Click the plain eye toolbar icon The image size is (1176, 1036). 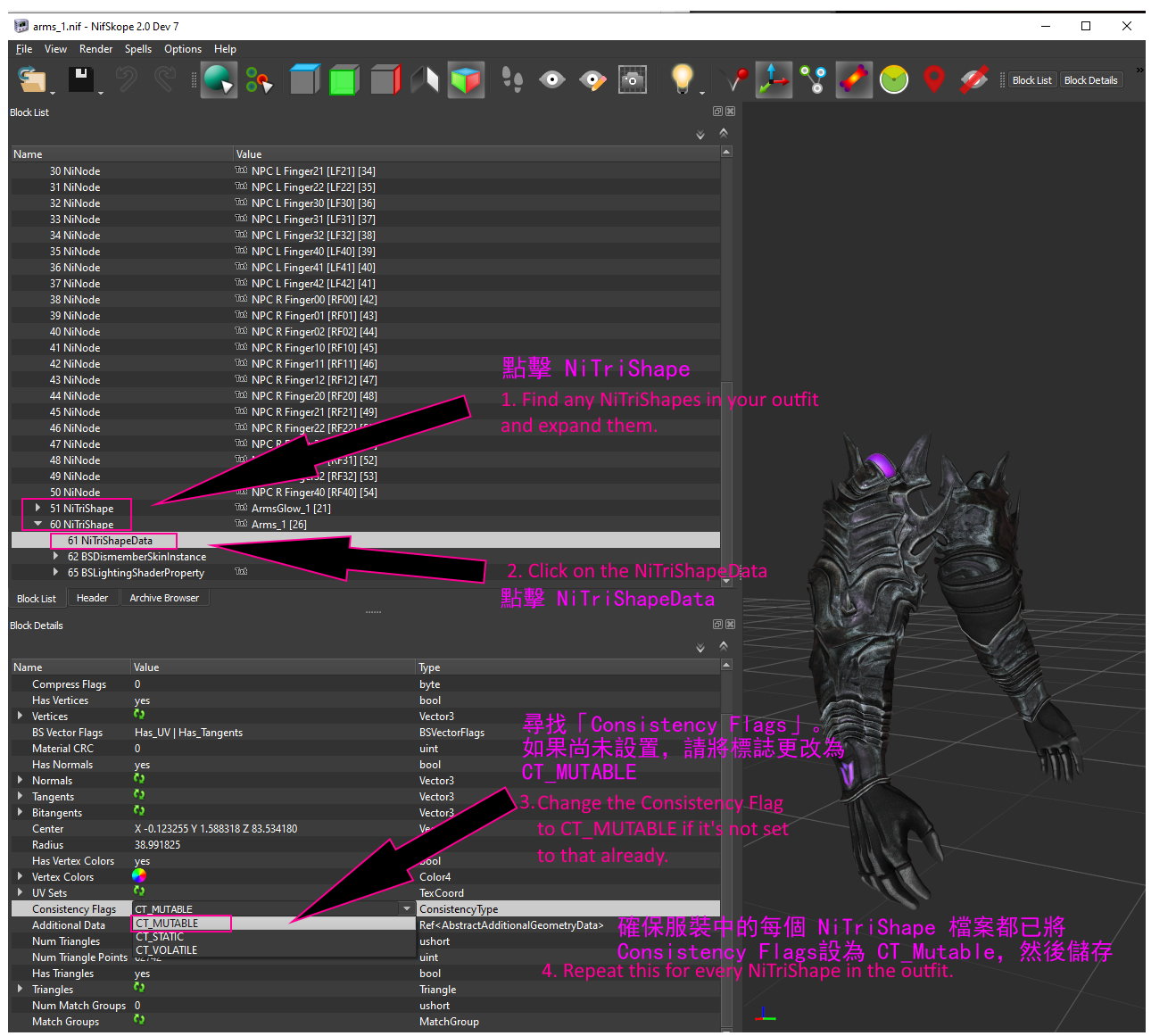tap(552, 80)
